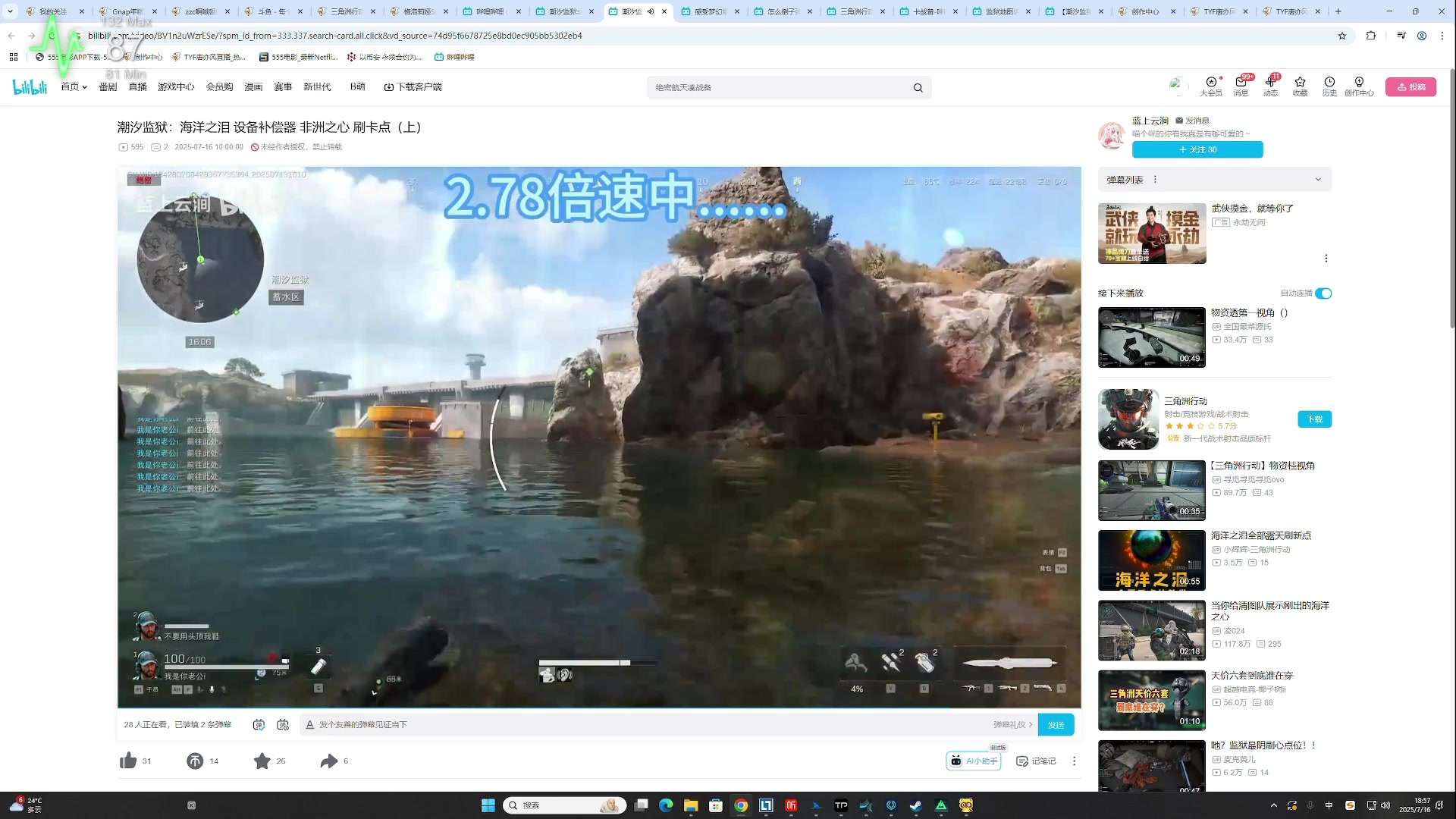The width and height of the screenshot is (1456, 819).
Task: Open 【三角洲行动】物资柱视角 video title
Action: pos(1263,466)
